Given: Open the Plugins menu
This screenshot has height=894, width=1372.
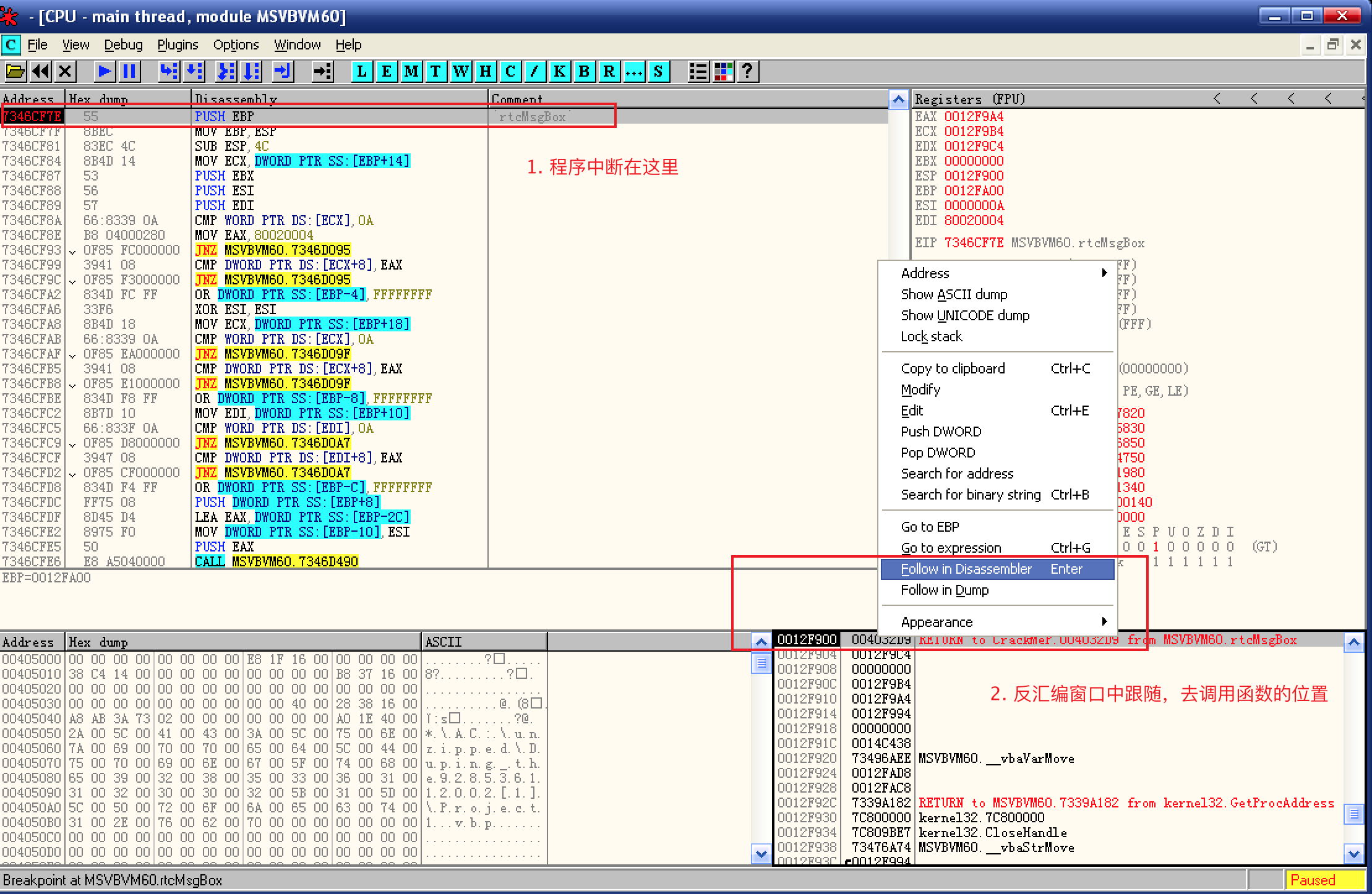Looking at the screenshot, I should (178, 45).
